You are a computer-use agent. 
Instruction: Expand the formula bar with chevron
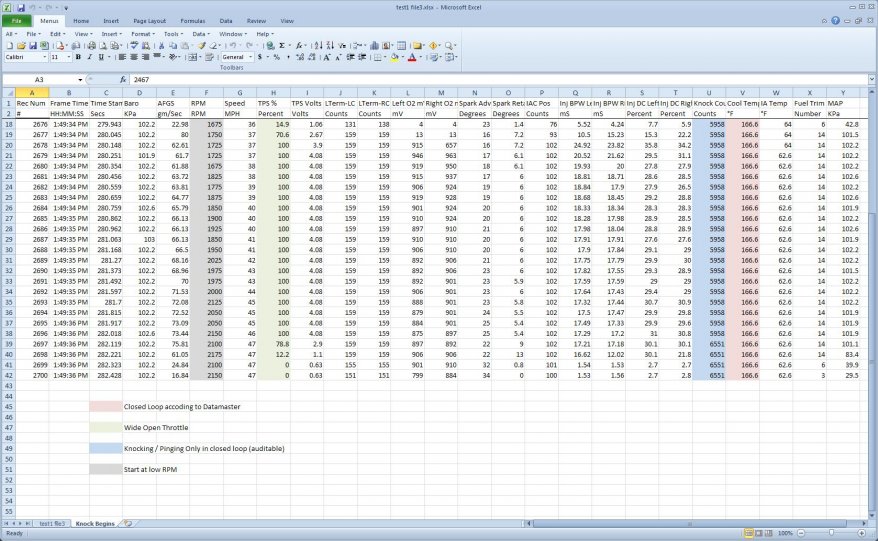pos(872,80)
